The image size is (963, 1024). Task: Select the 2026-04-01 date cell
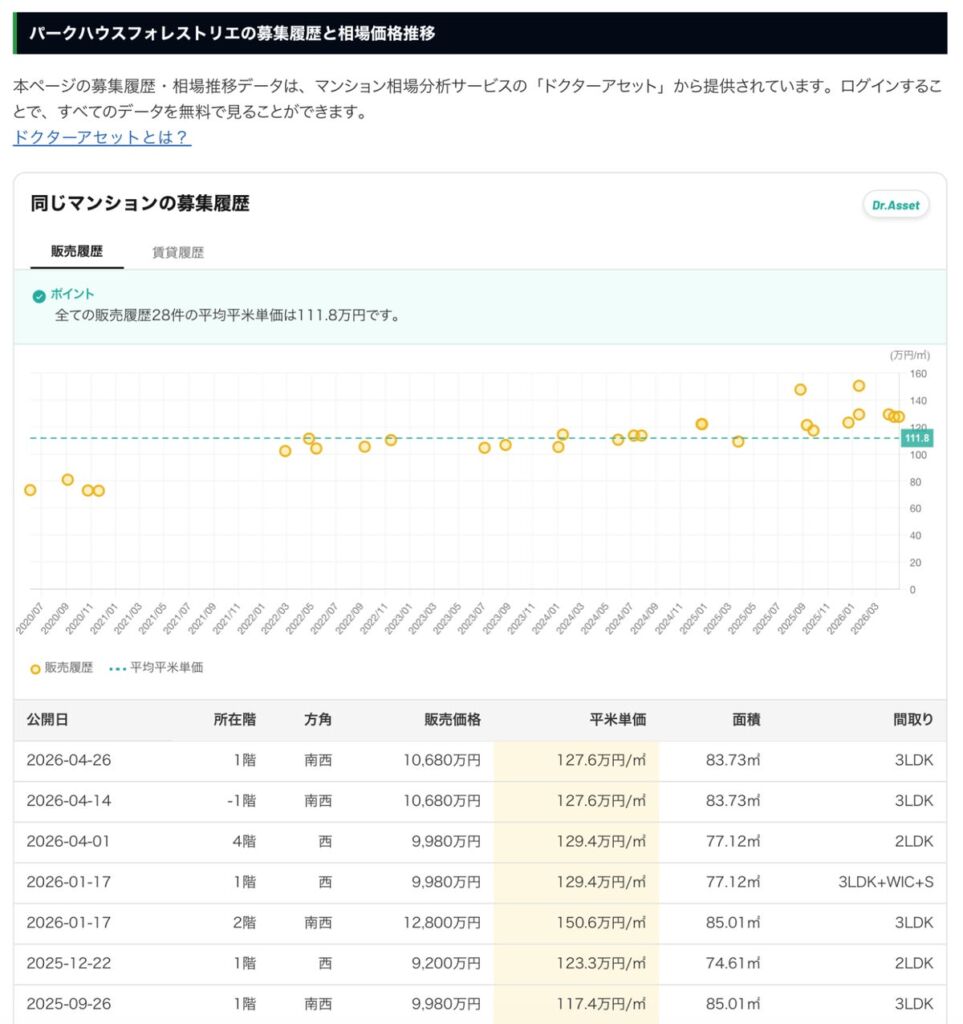(68, 841)
